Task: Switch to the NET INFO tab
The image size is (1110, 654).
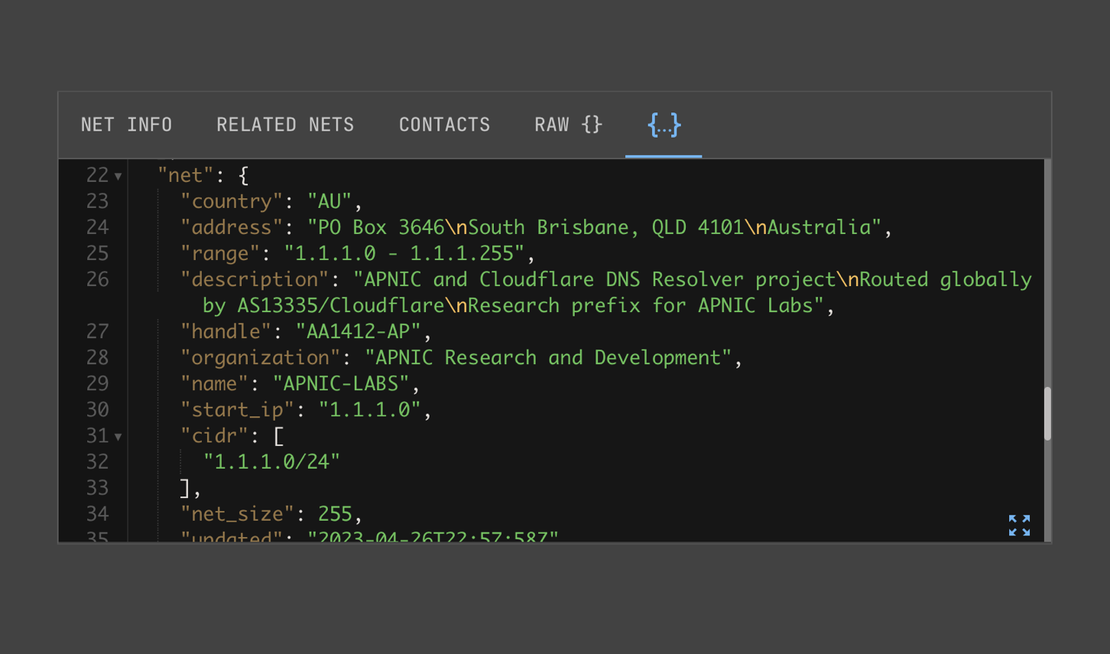Action: coord(126,124)
